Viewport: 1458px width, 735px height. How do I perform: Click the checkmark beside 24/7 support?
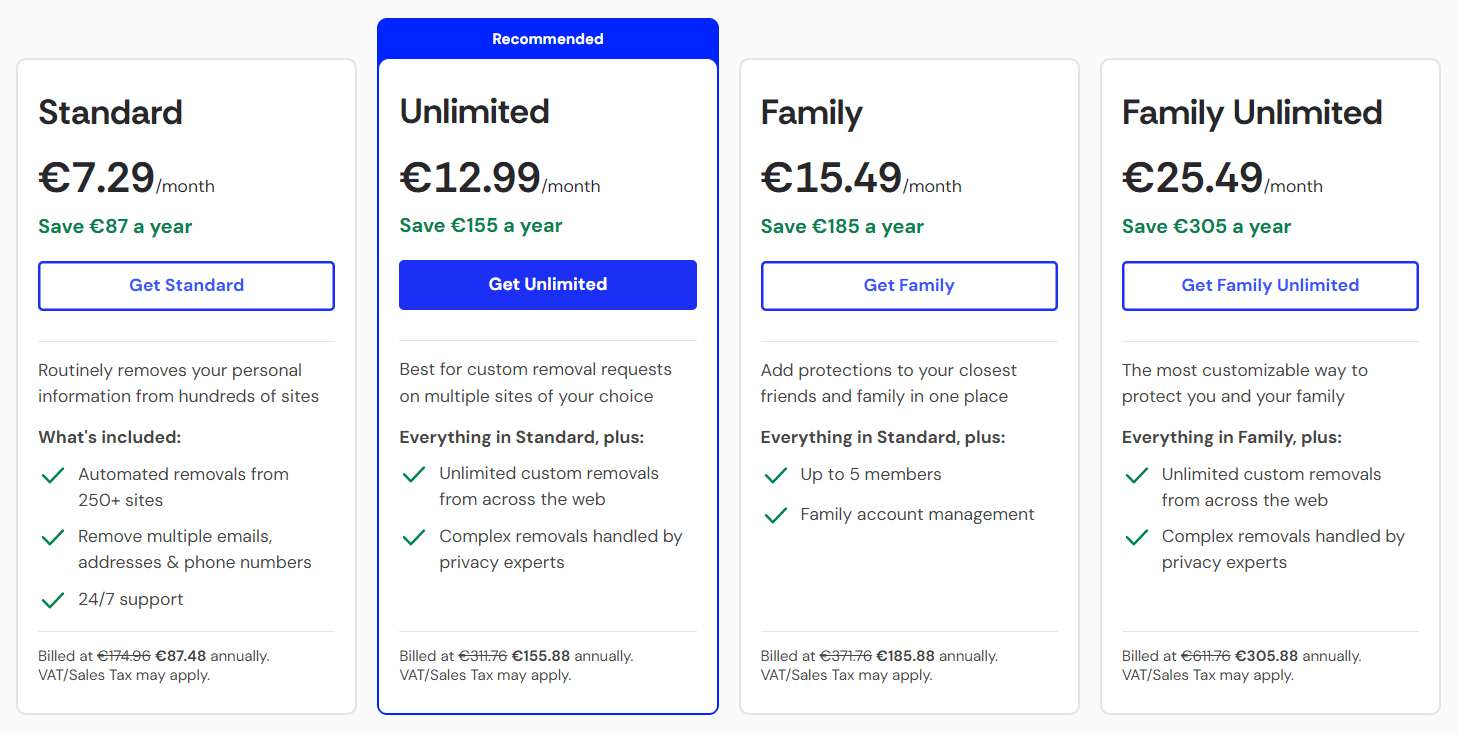(53, 600)
